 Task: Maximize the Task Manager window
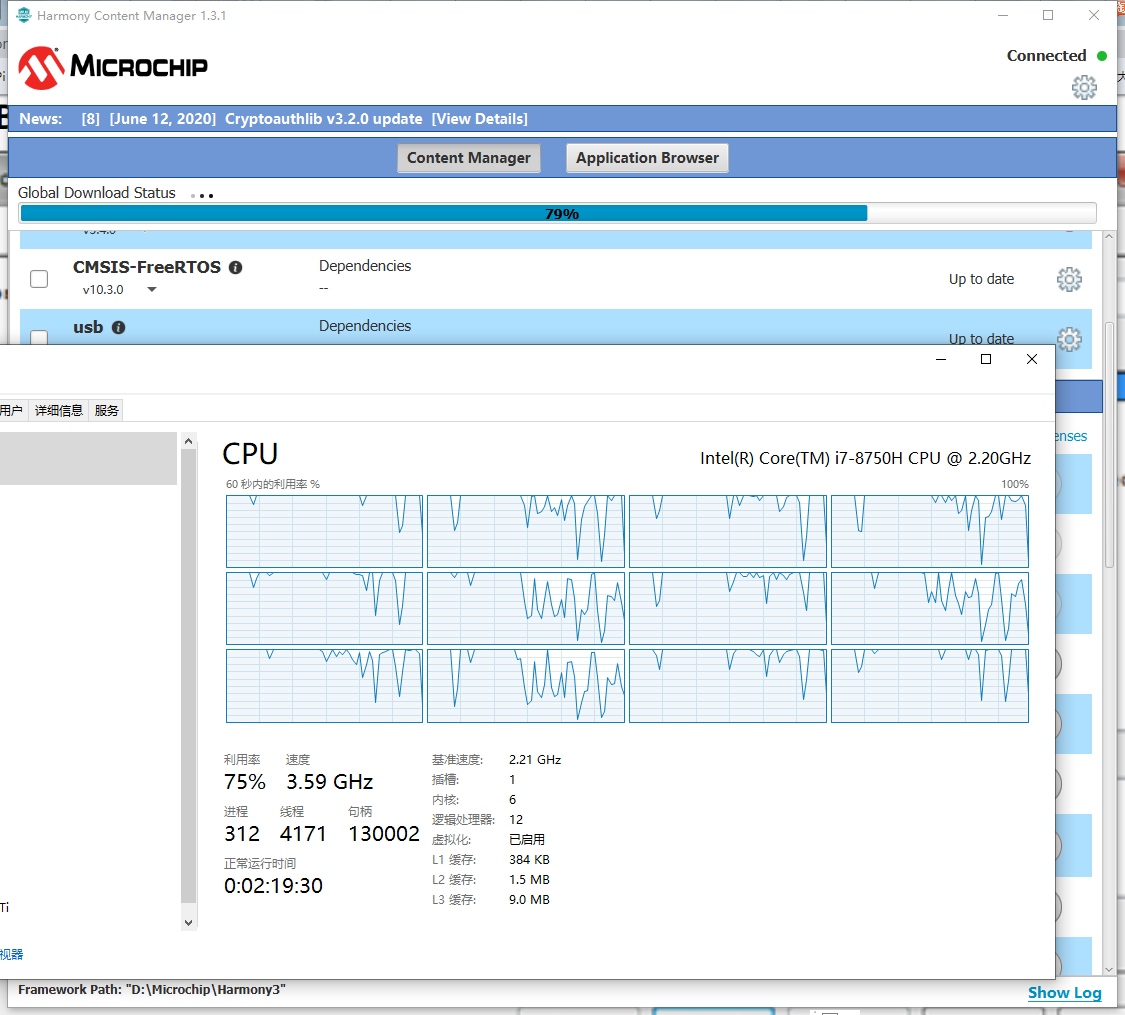pos(986,359)
